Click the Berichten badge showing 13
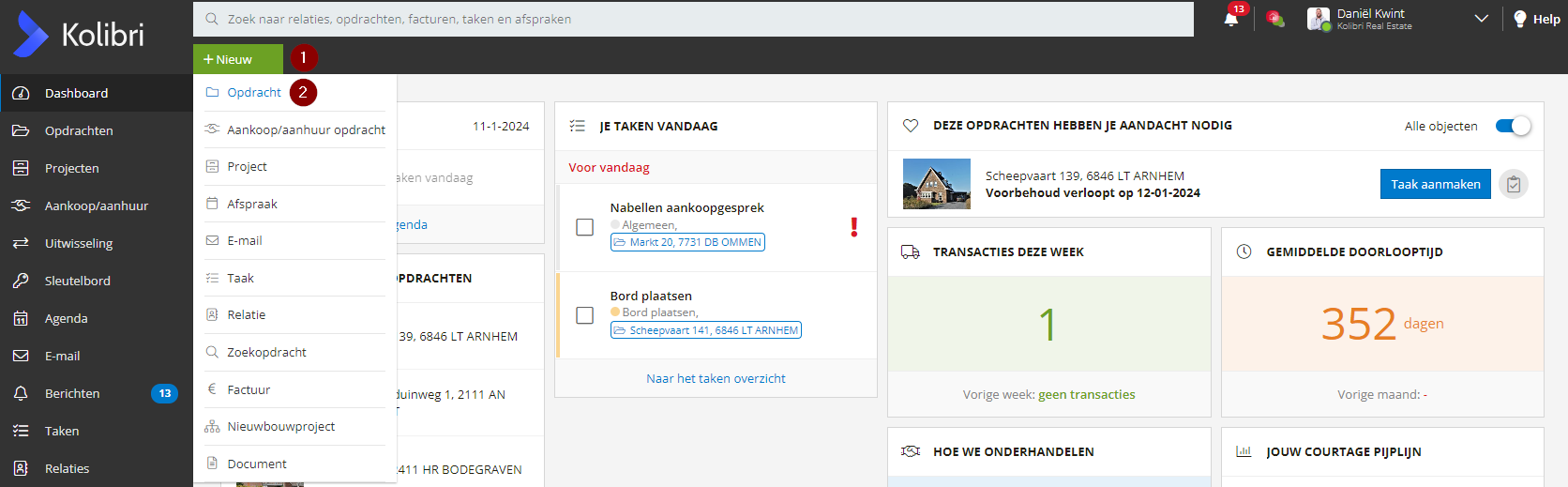 coord(165,393)
